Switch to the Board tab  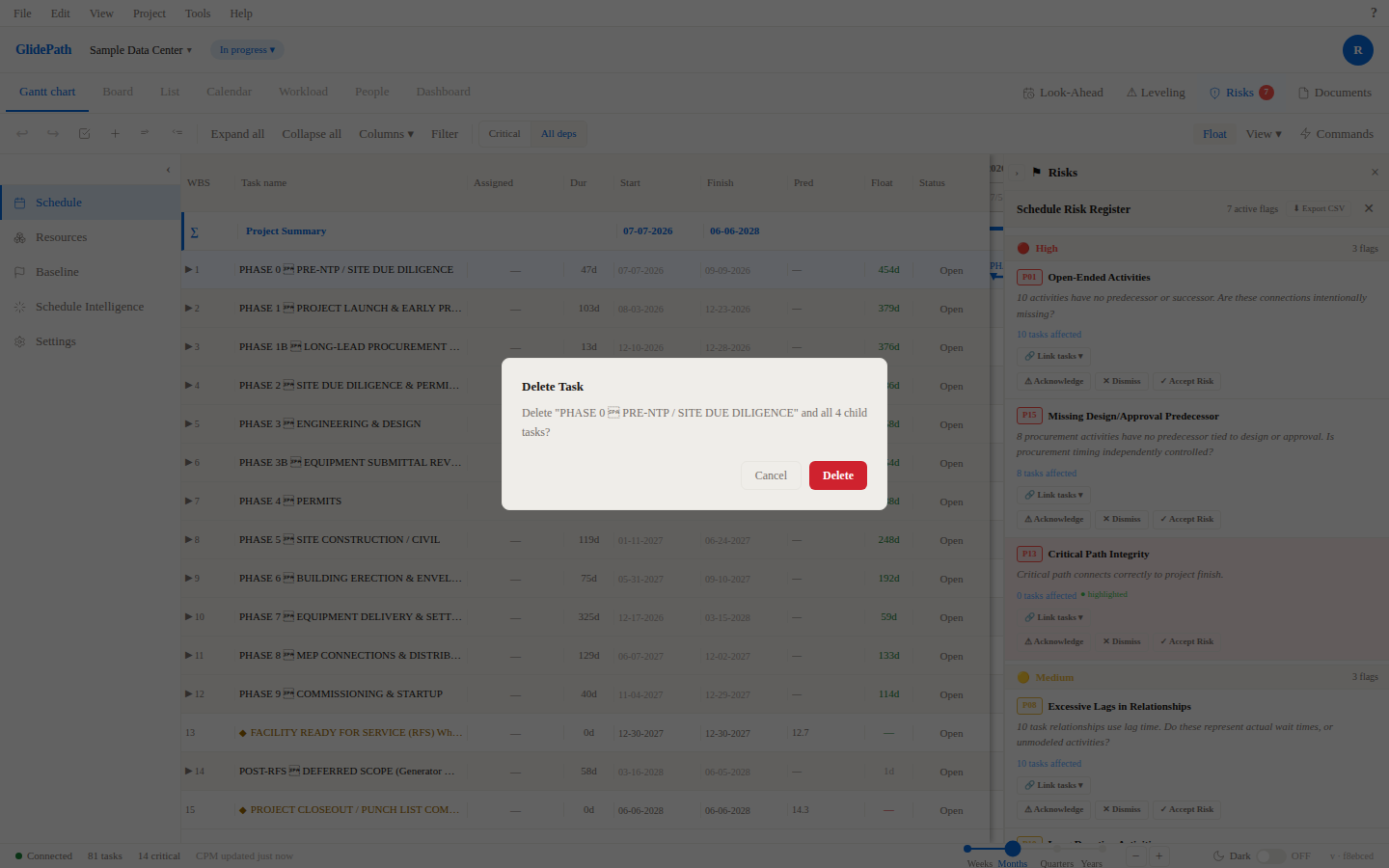118,92
